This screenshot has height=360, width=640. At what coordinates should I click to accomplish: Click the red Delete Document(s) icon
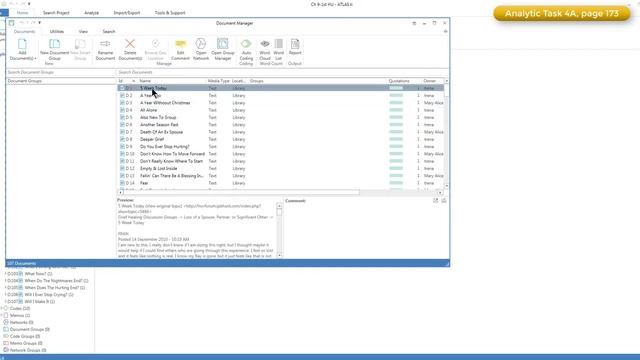click(x=130, y=44)
